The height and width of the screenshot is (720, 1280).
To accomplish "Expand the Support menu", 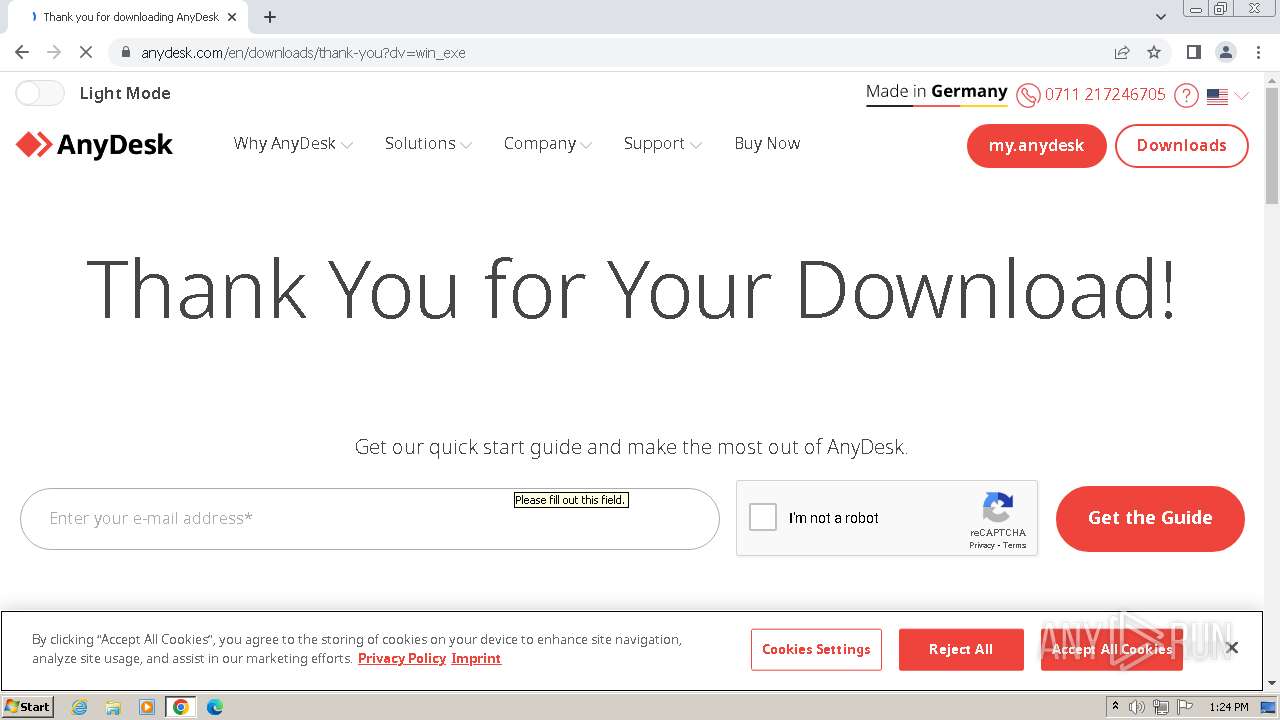I will [663, 144].
